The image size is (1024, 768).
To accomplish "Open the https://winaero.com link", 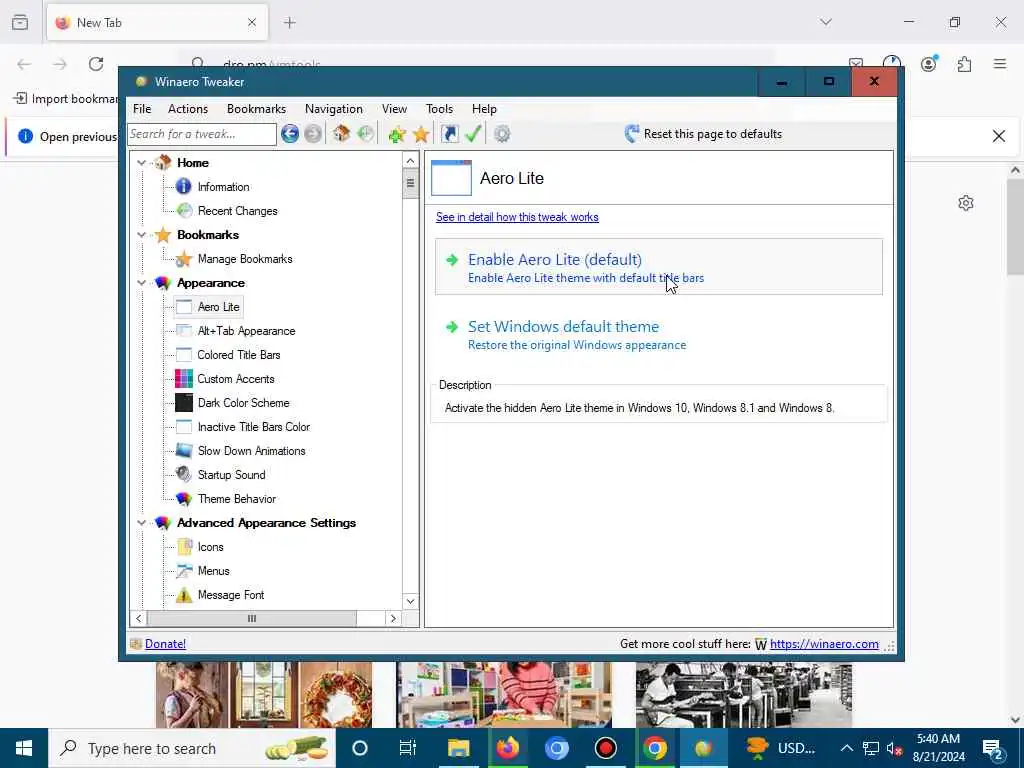I will (824, 644).
